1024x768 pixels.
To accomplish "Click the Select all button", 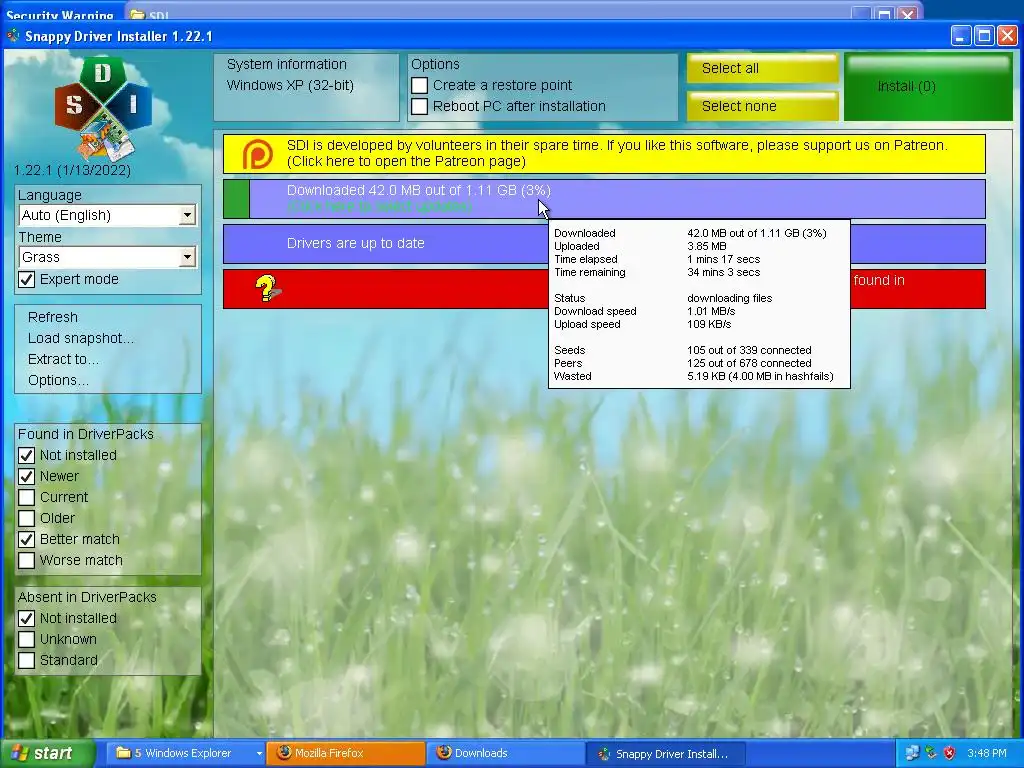I will click(x=762, y=68).
